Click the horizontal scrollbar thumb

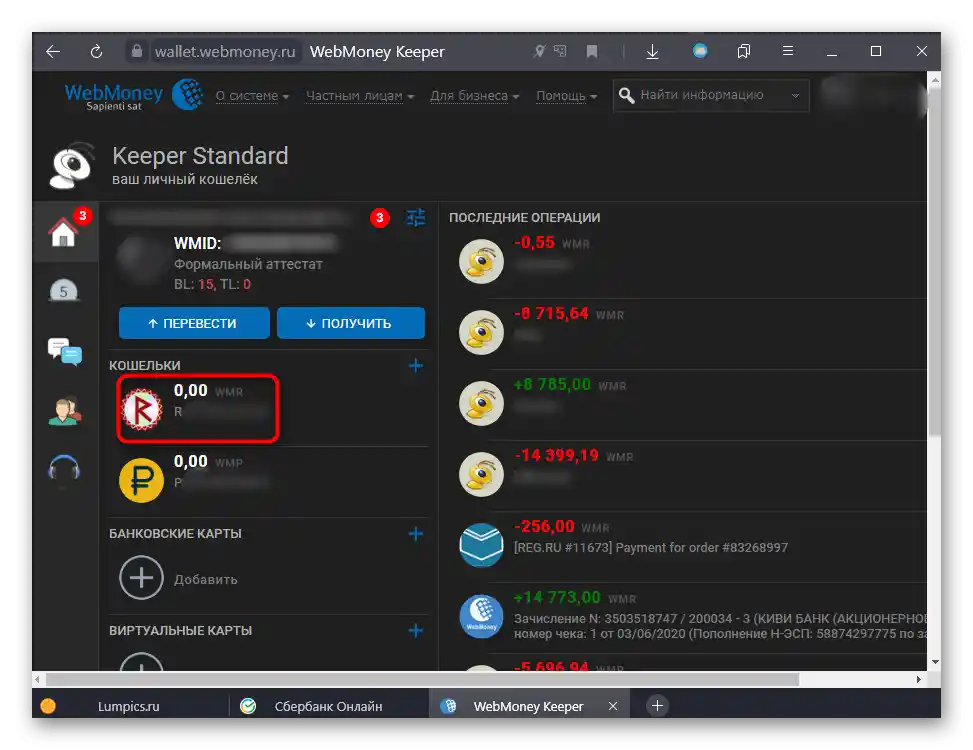click(x=422, y=679)
